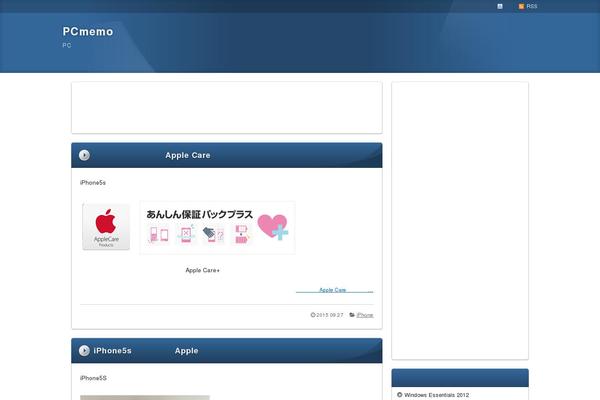Click the PC subtitle under PCmemo

67,45
